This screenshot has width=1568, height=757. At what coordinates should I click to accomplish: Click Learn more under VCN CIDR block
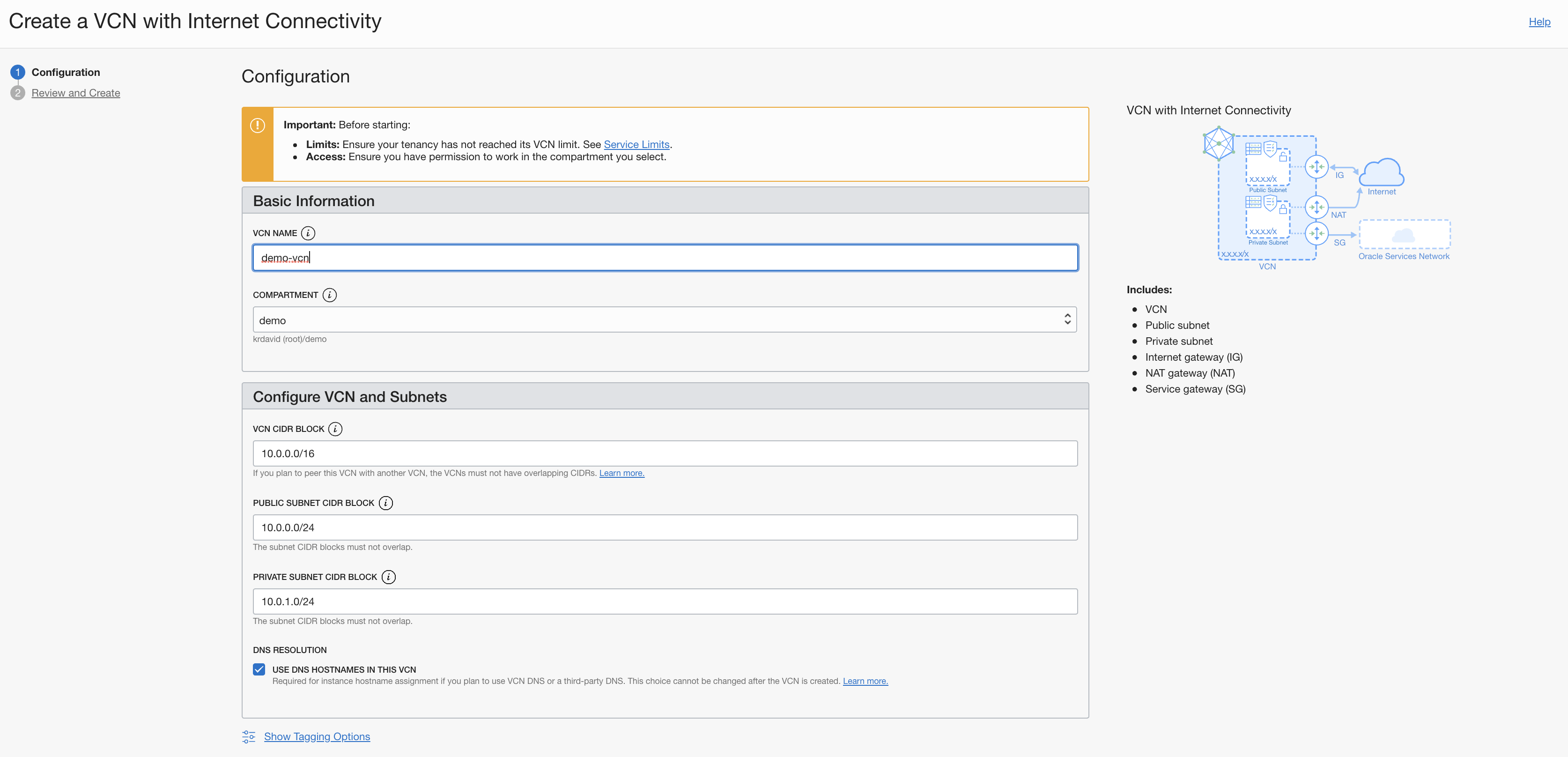pos(621,473)
